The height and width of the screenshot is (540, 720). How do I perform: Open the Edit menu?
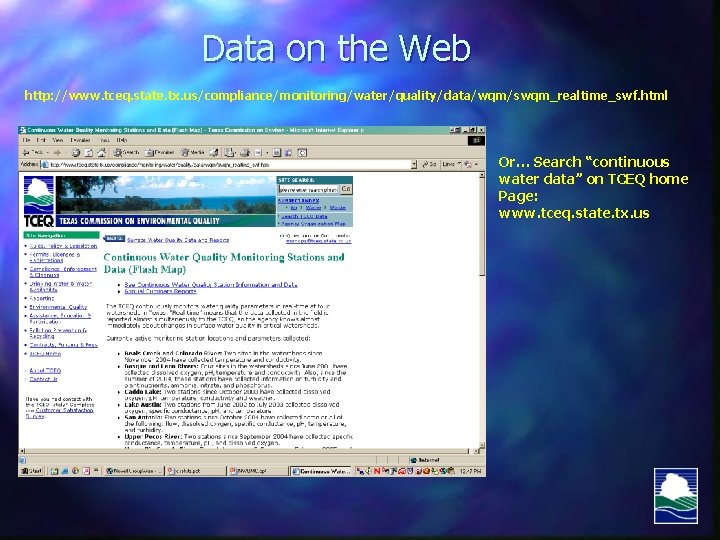point(41,140)
